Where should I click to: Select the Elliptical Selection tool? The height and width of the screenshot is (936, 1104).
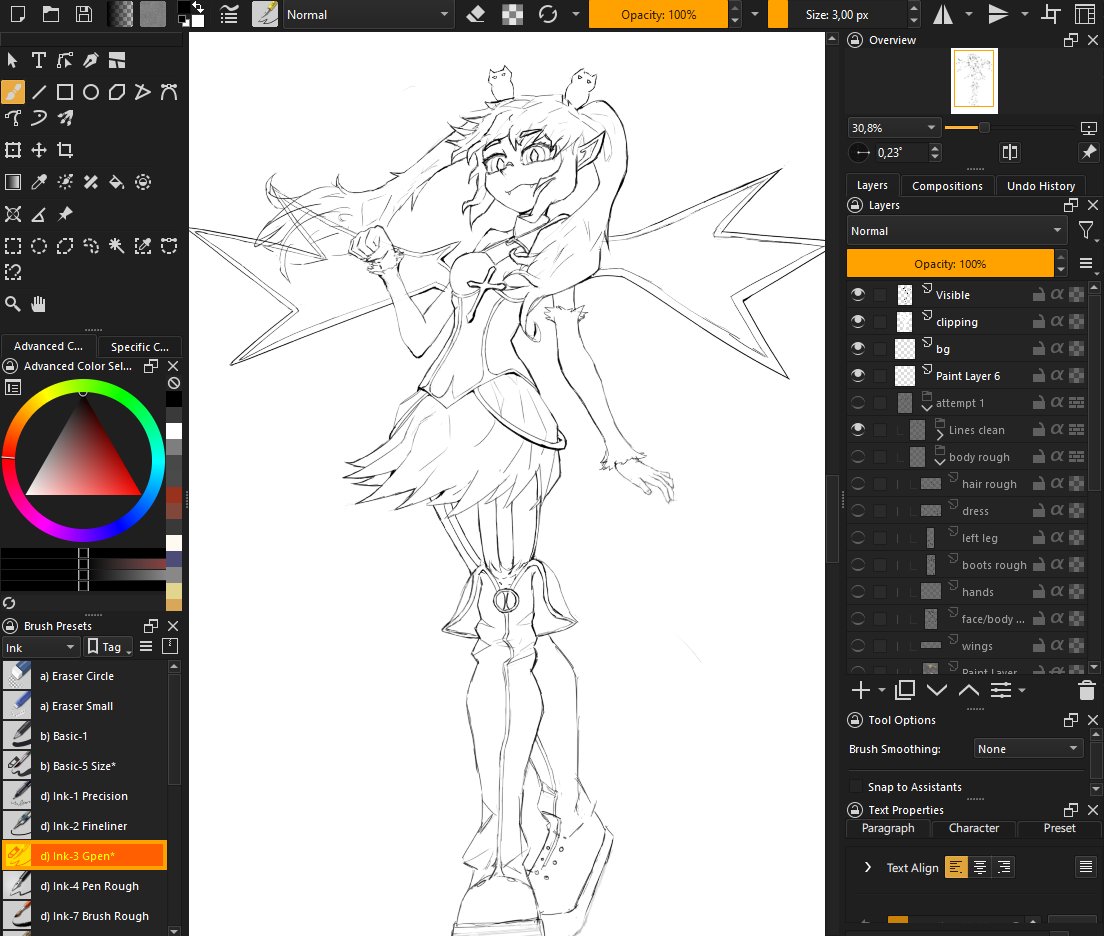[39, 245]
